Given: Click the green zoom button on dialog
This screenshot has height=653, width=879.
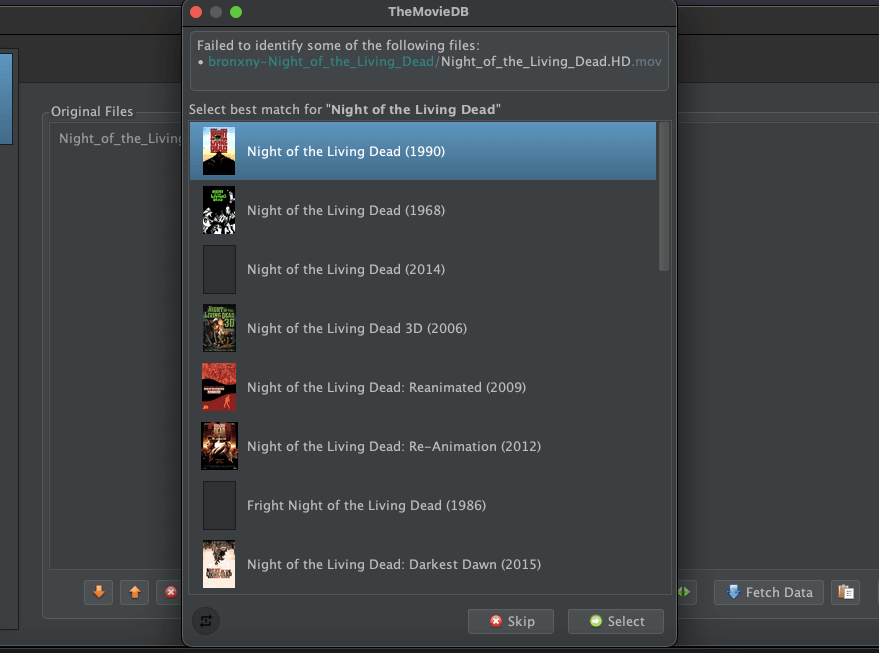Looking at the screenshot, I should click(236, 12).
